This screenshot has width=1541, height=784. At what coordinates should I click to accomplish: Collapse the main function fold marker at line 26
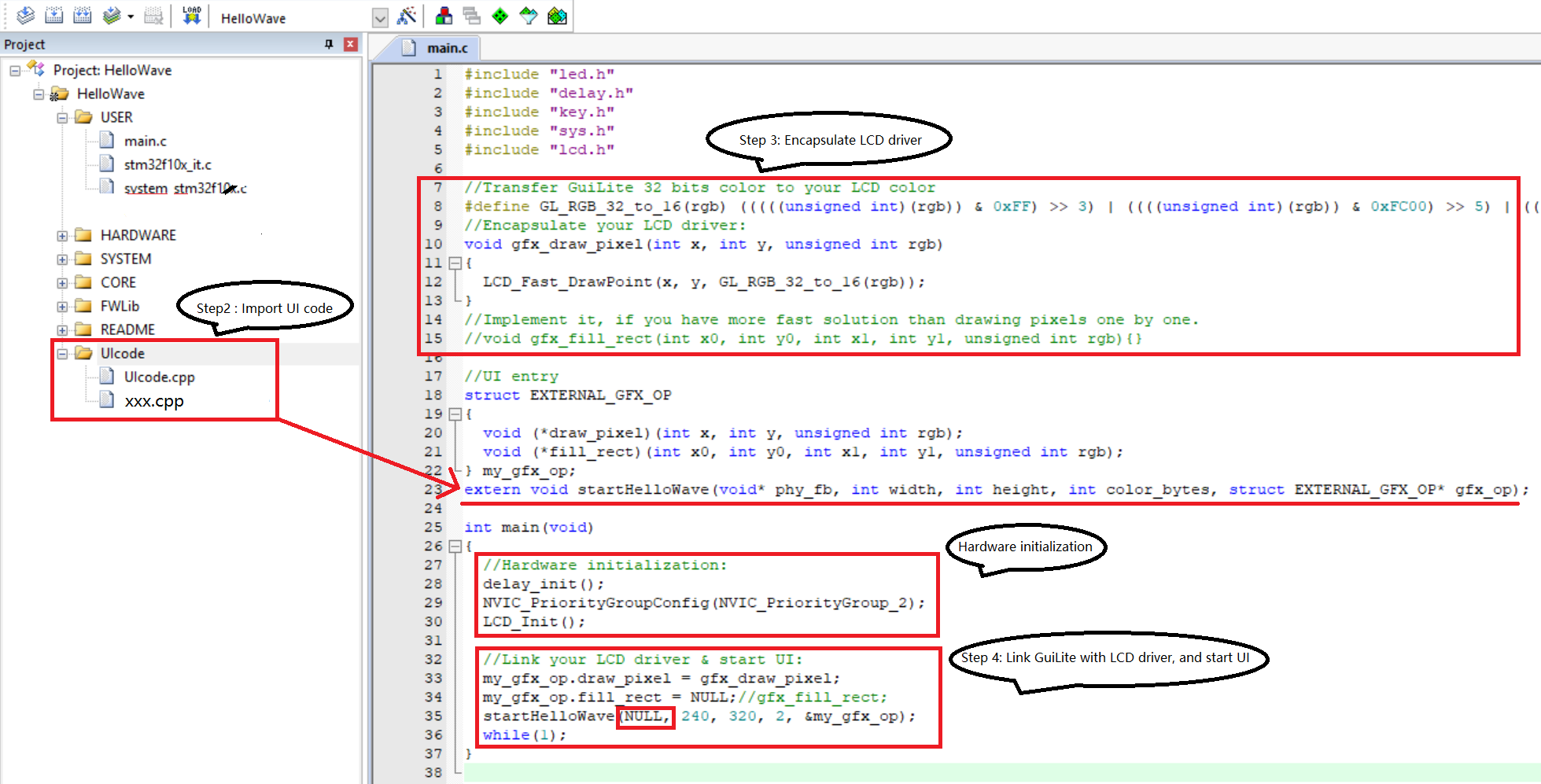click(x=455, y=546)
